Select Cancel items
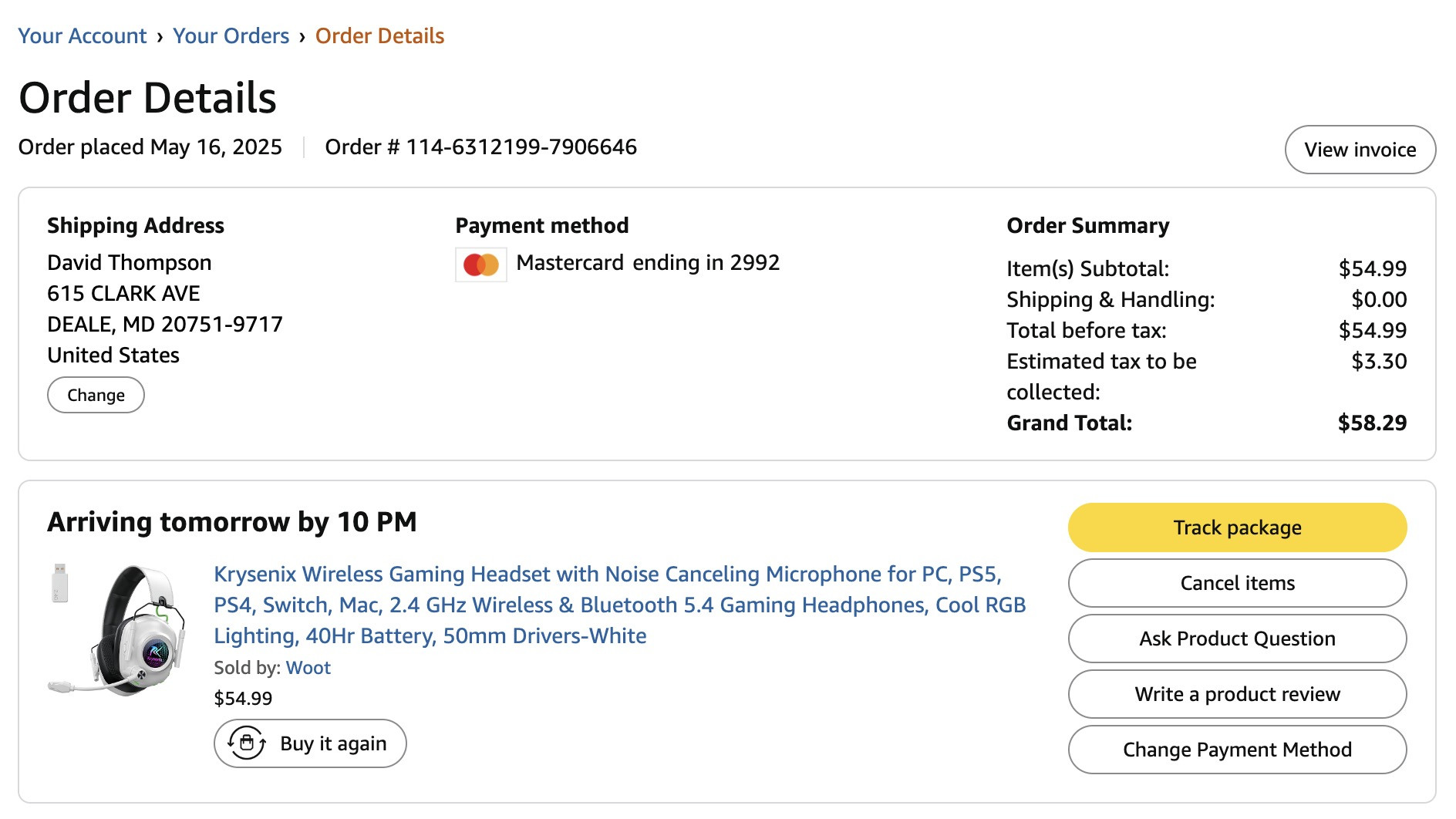 [1237, 583]
